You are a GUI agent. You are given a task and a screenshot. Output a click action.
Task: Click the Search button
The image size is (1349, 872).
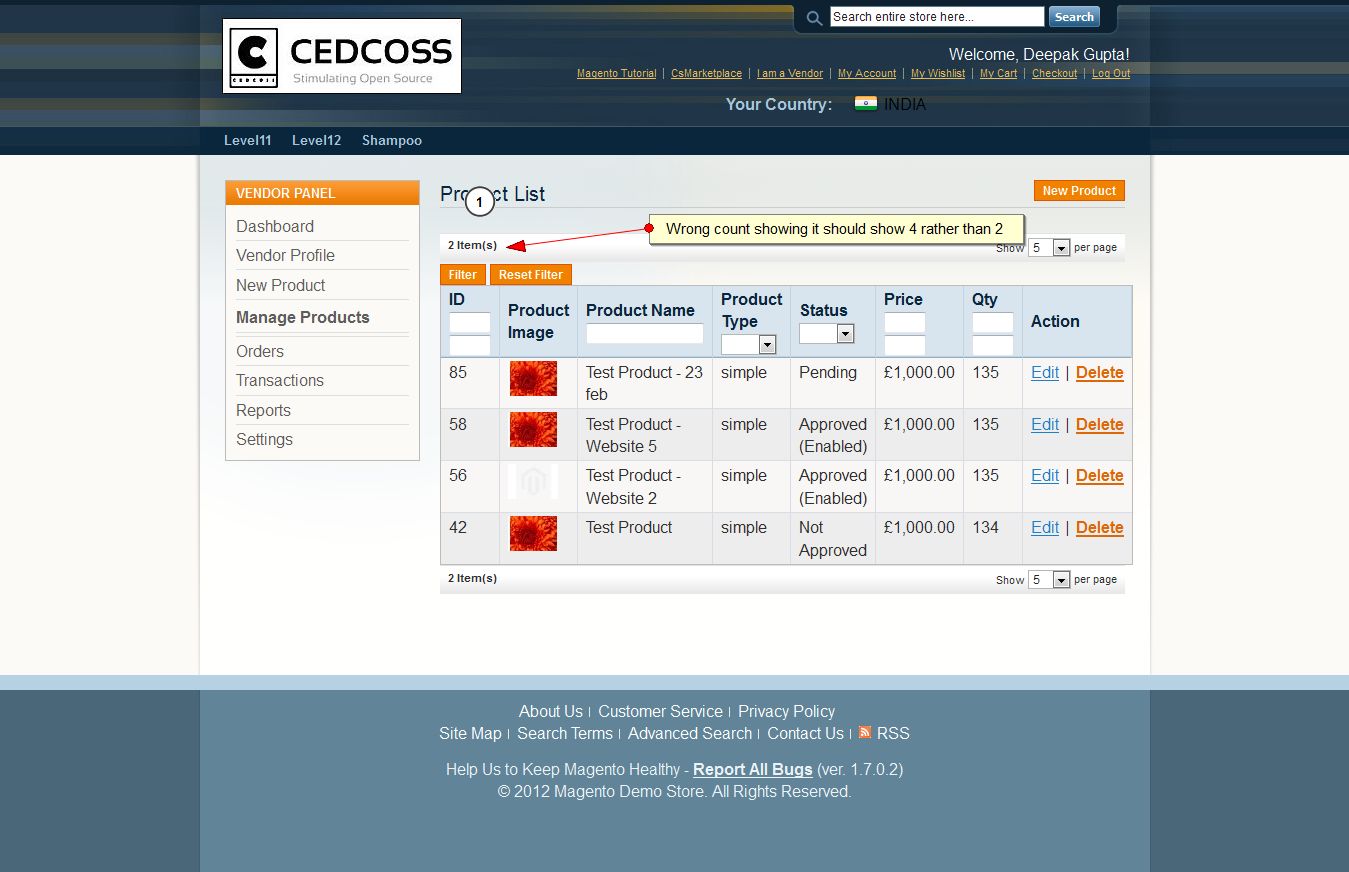tap(1074, 17)
